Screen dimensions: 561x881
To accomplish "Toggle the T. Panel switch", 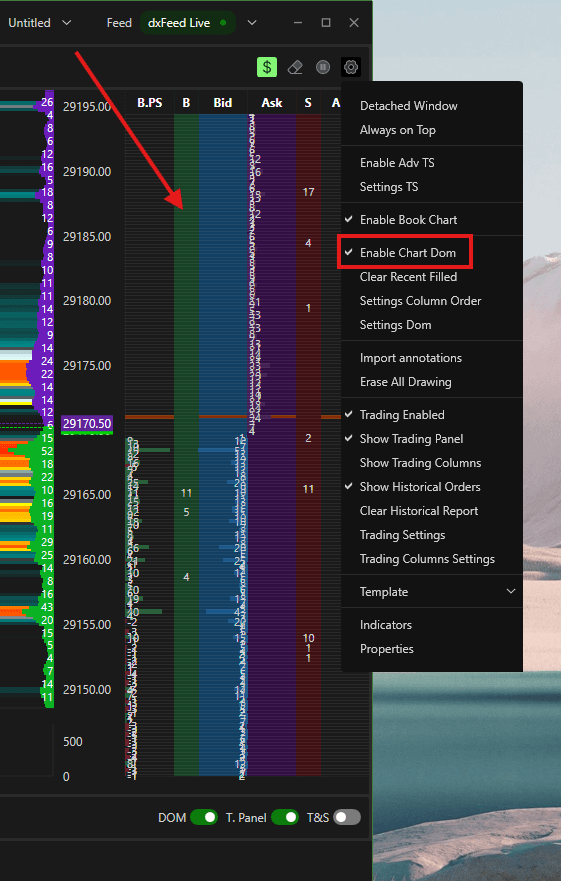I will [285, 817].
